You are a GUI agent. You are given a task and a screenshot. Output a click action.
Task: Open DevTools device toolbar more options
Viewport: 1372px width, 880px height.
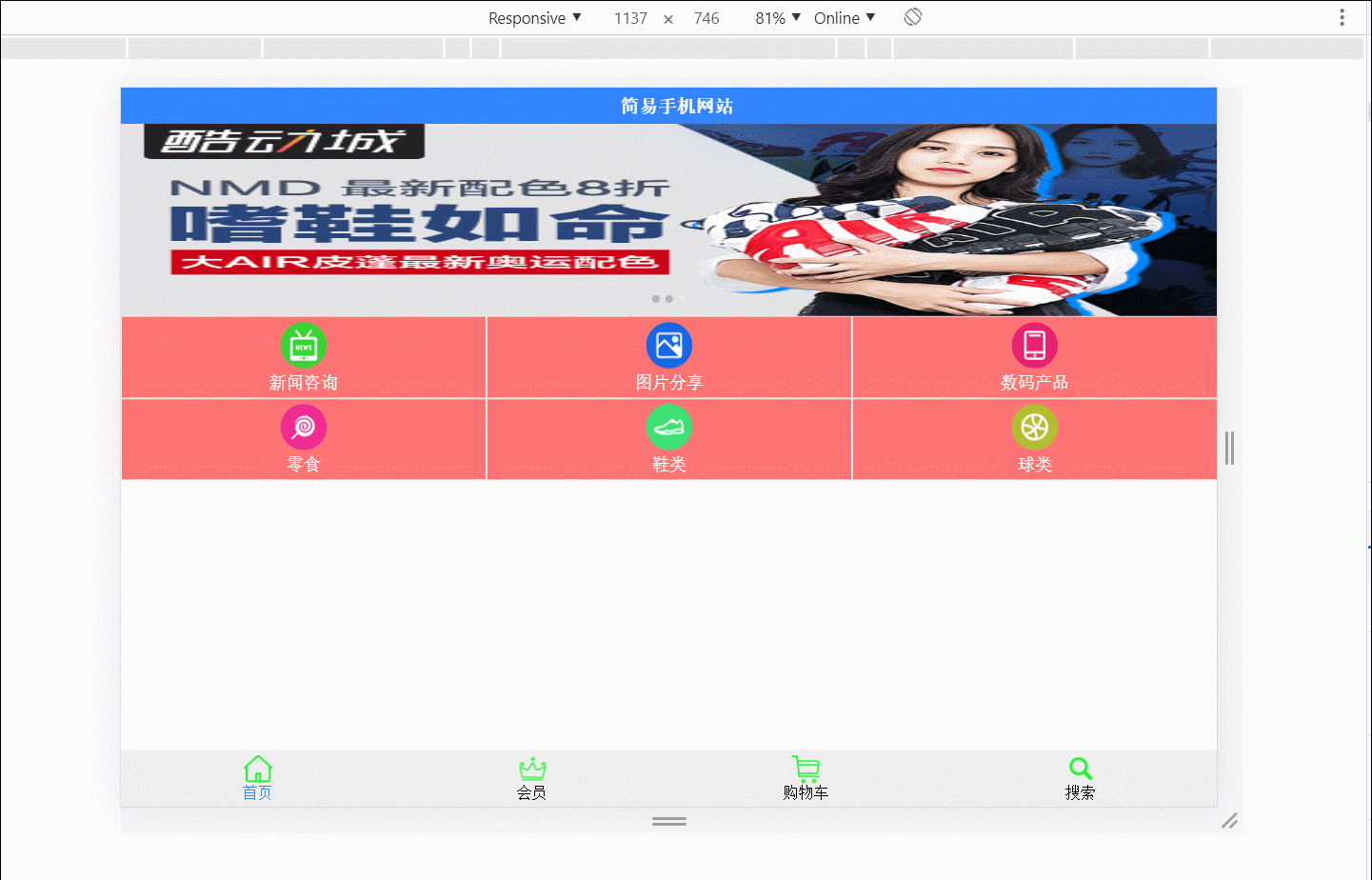1342,17
